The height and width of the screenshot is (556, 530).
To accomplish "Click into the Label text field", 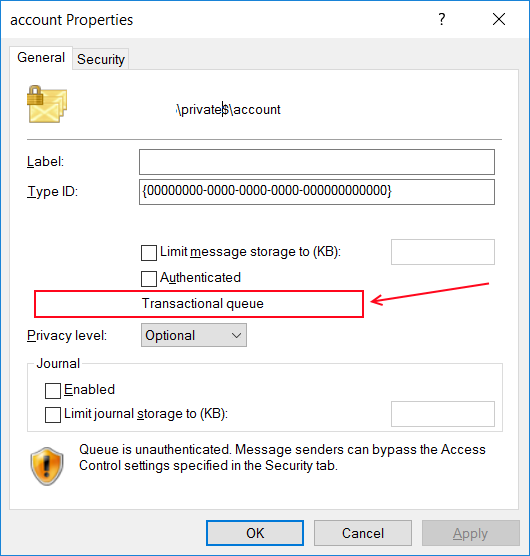I will click(x=317, y=162).
